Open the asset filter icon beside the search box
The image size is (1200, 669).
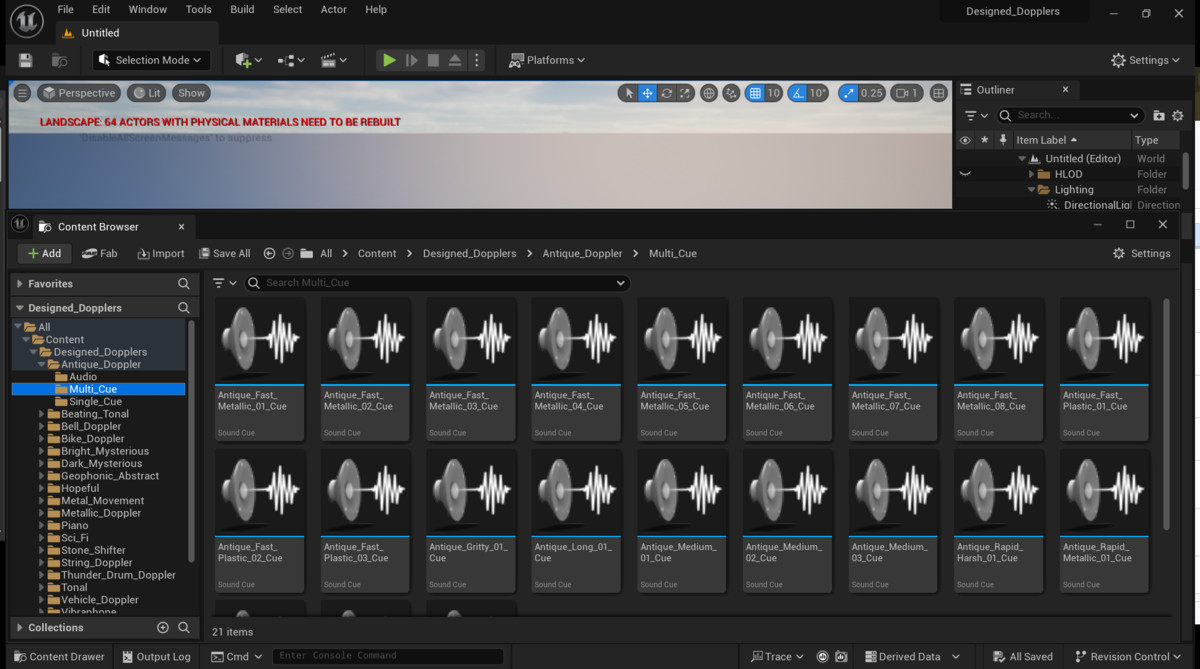(224, 283)
